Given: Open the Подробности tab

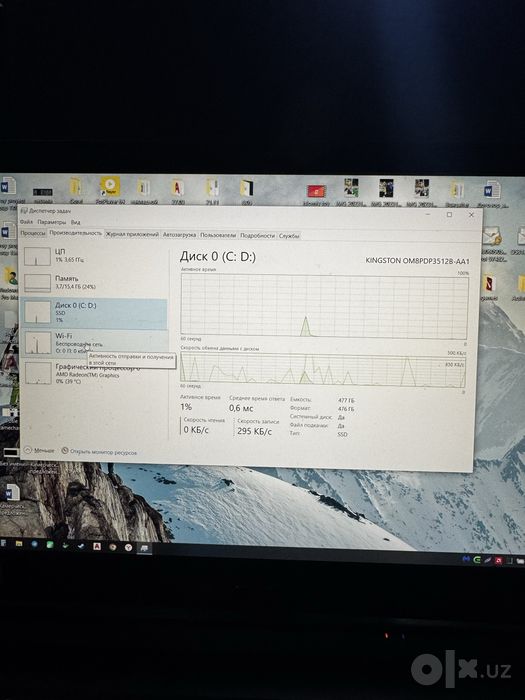Looking at the screenshot, I should pyautogui.click(x=257, y=235).
